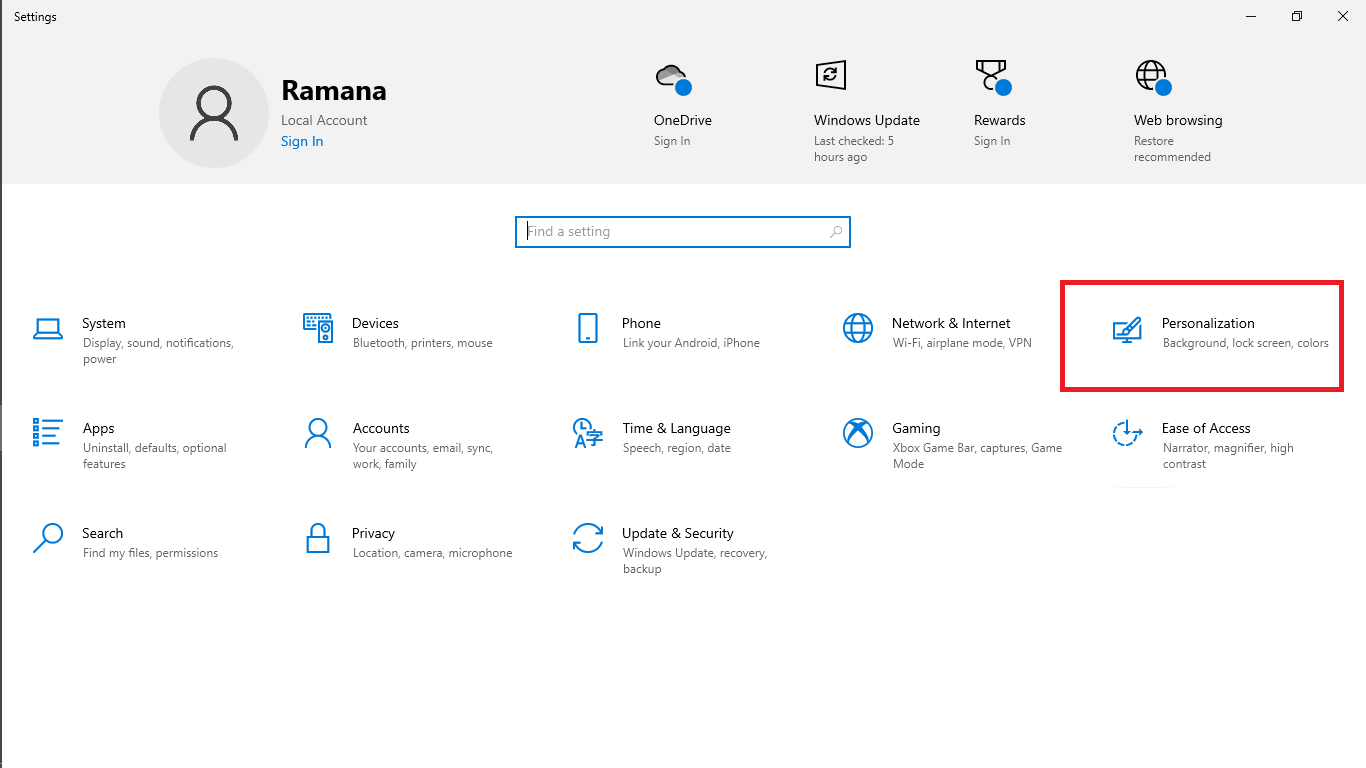Select the Ease of Access icon
Image resolution: width=1366 pixels, height=768 pixels.
(x=1127, y=433)
